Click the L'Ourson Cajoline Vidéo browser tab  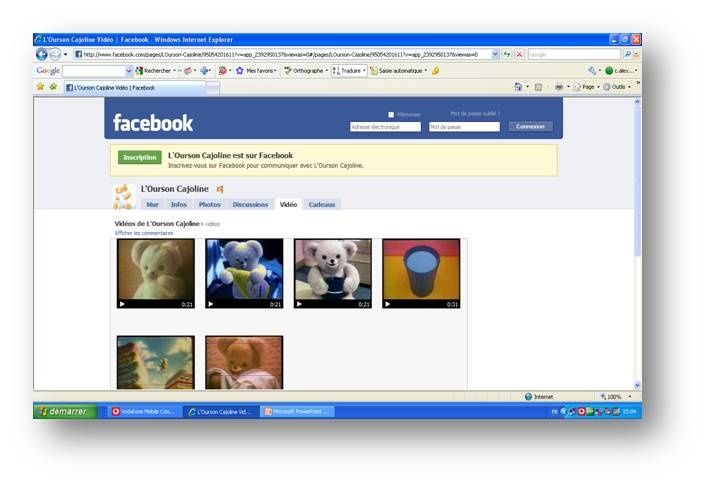134,88
